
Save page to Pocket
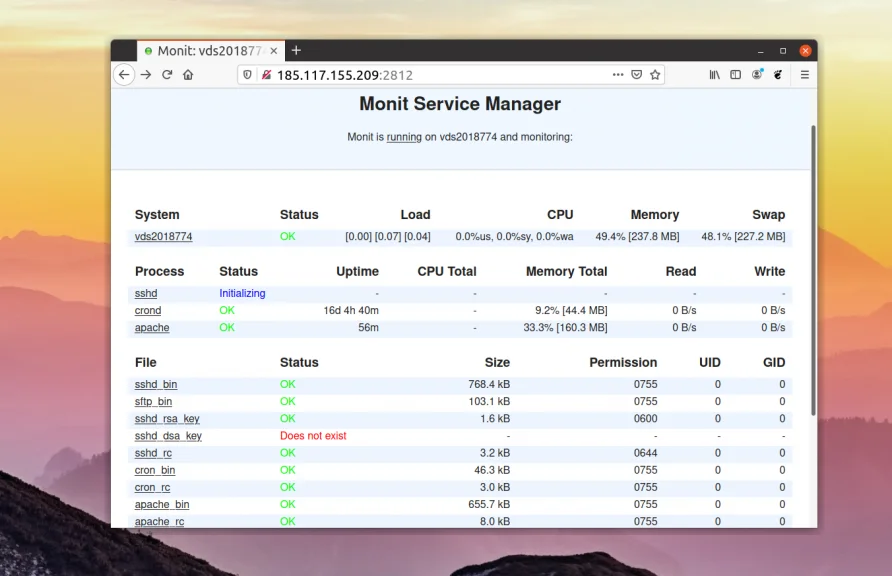tap(636, 75)
